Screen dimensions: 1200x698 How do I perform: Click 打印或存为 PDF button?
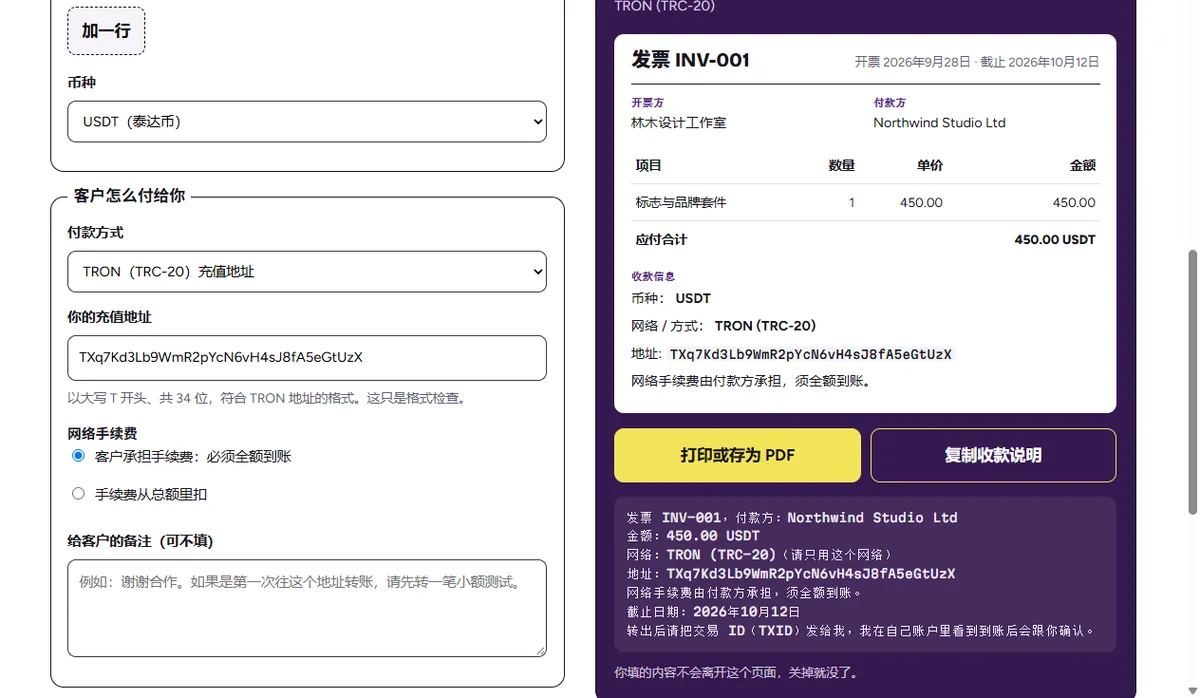tap(737, 455)
